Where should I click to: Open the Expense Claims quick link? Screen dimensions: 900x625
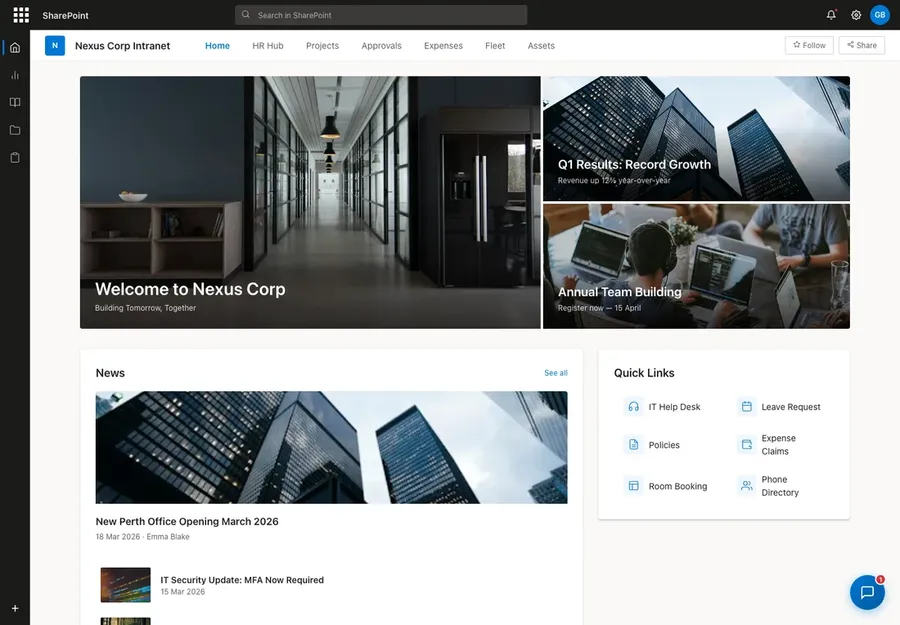coord(781,445)
